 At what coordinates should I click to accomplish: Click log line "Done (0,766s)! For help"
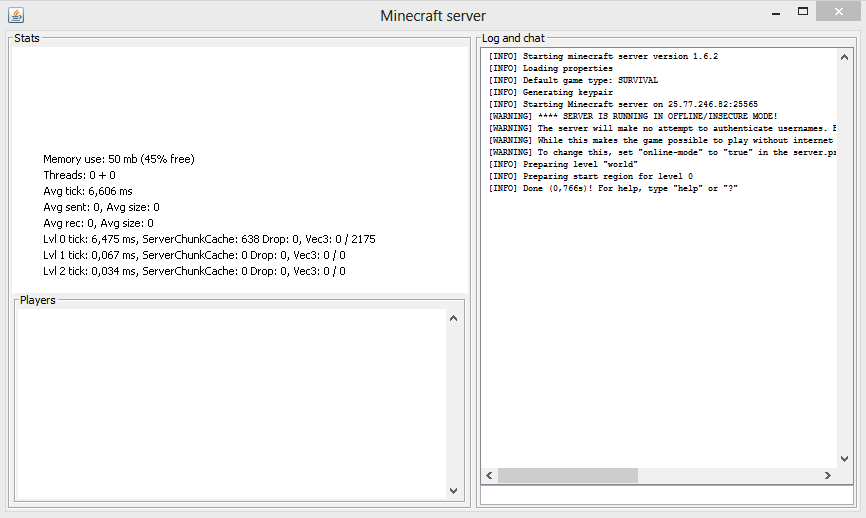tap(613, 189)
